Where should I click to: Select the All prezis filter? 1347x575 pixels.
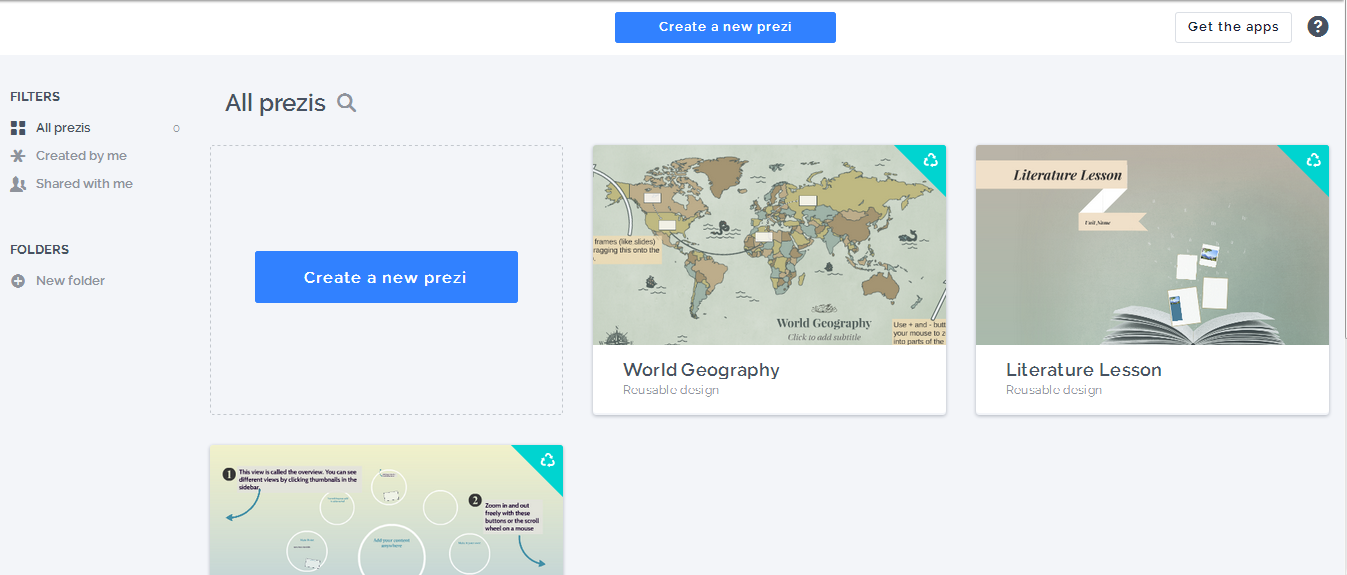[63, 128]
